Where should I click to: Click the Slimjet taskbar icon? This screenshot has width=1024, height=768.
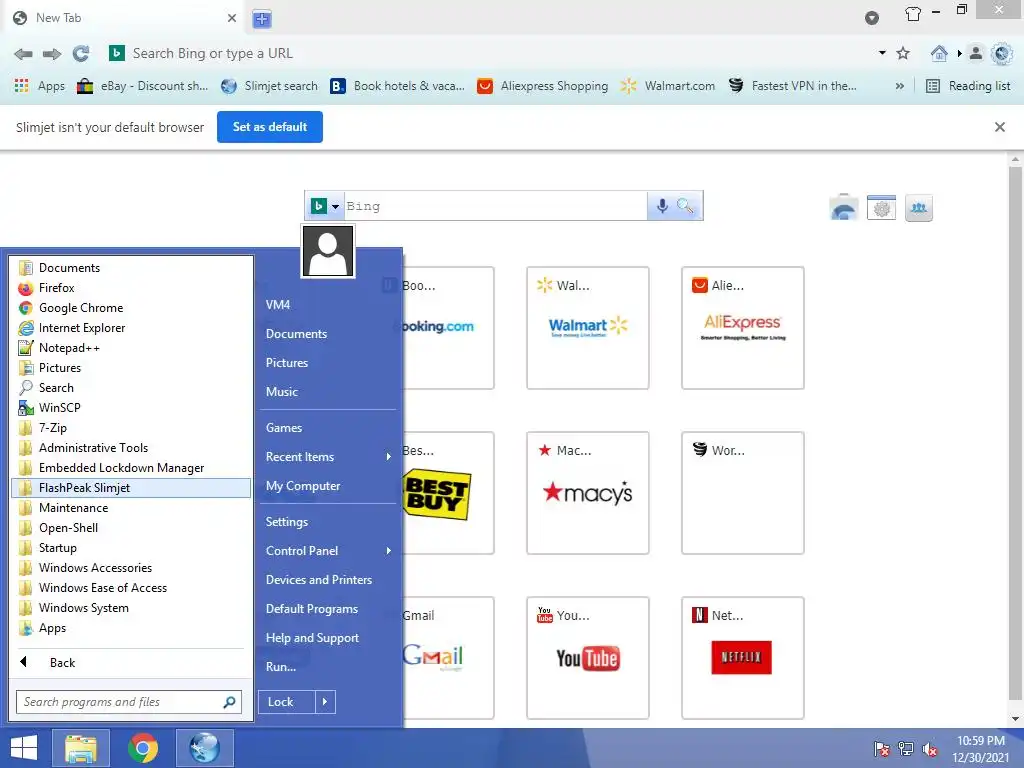tap(204, 748)
